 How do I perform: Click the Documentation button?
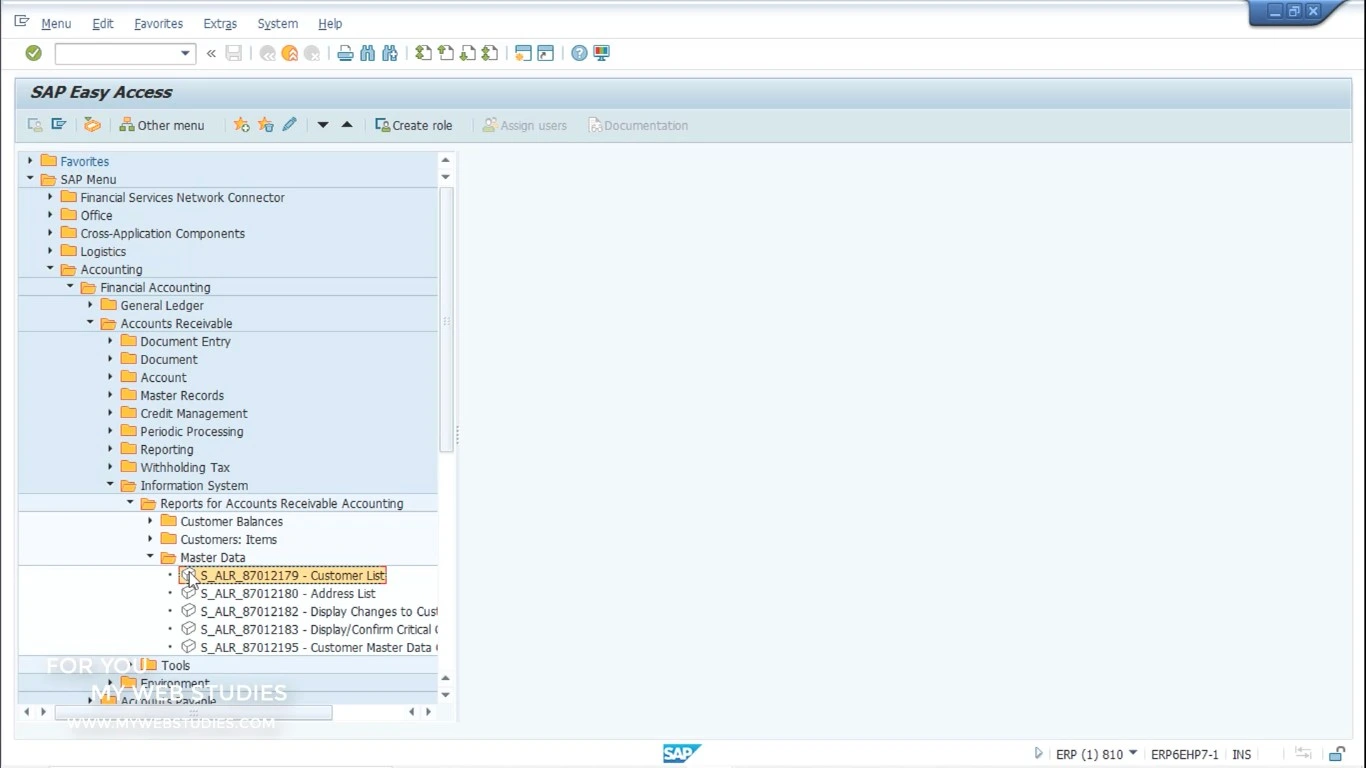click(x=638, y=125)
